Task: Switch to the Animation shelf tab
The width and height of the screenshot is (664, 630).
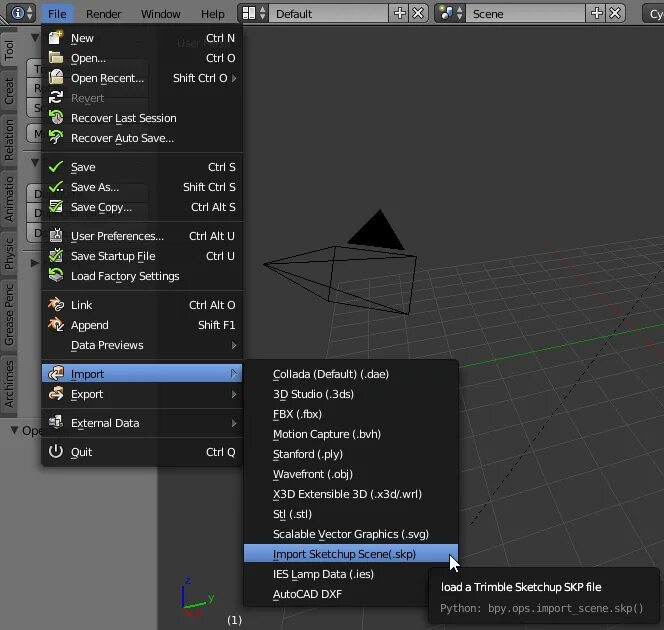Action: (8, 199)
